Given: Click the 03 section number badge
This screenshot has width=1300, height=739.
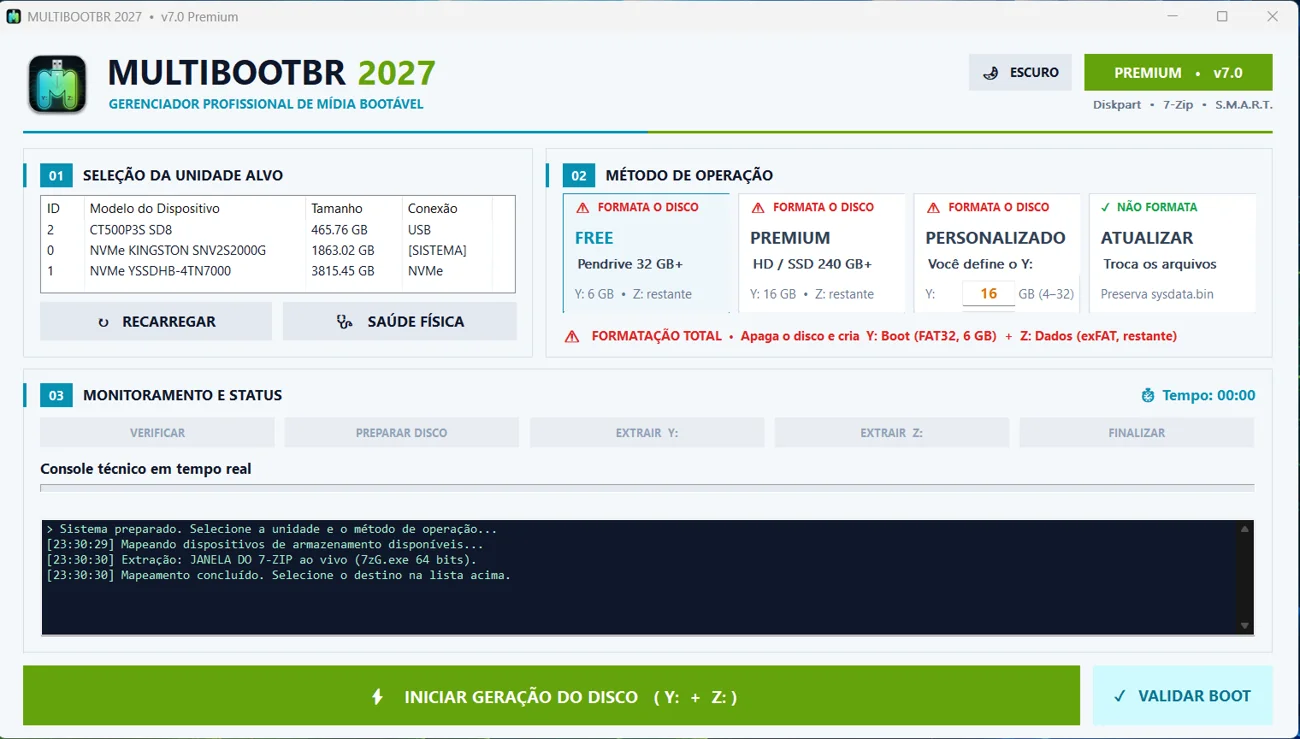Looking at the screenshot, I should (x=56, y=395).
